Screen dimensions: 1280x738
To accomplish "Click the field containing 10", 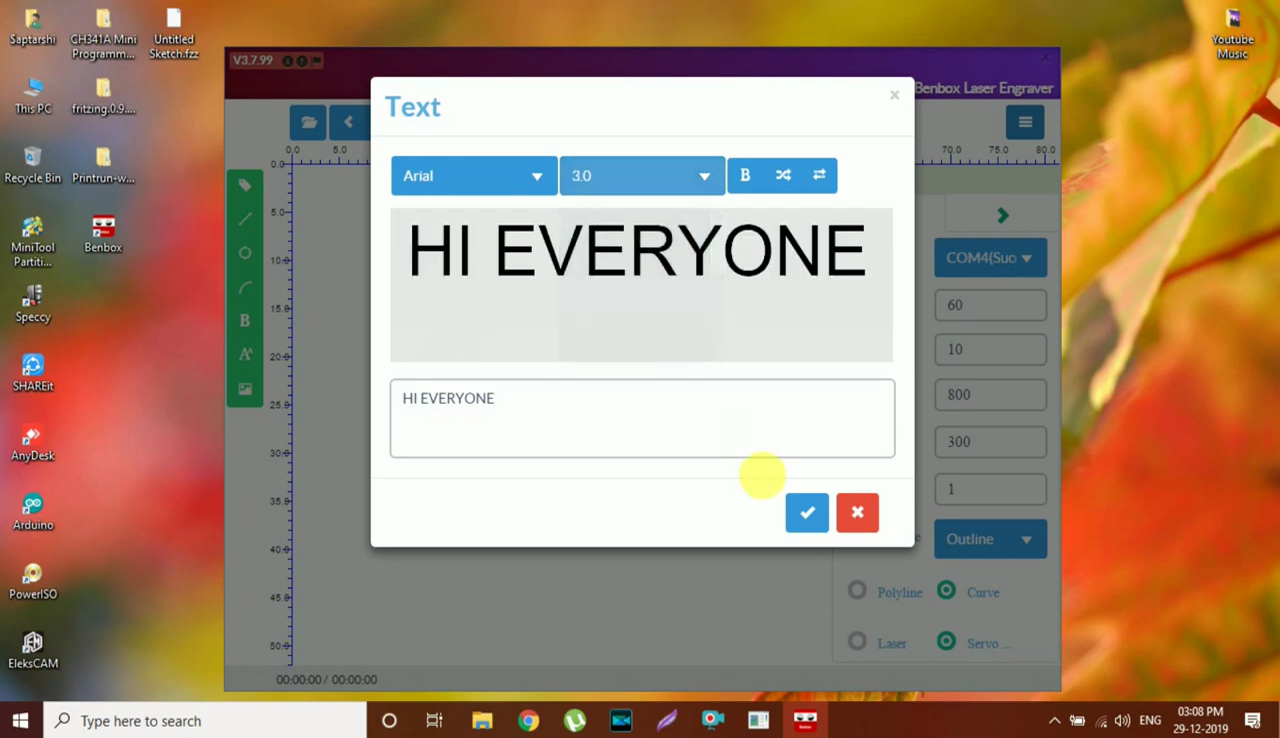I will pos(990,349).
